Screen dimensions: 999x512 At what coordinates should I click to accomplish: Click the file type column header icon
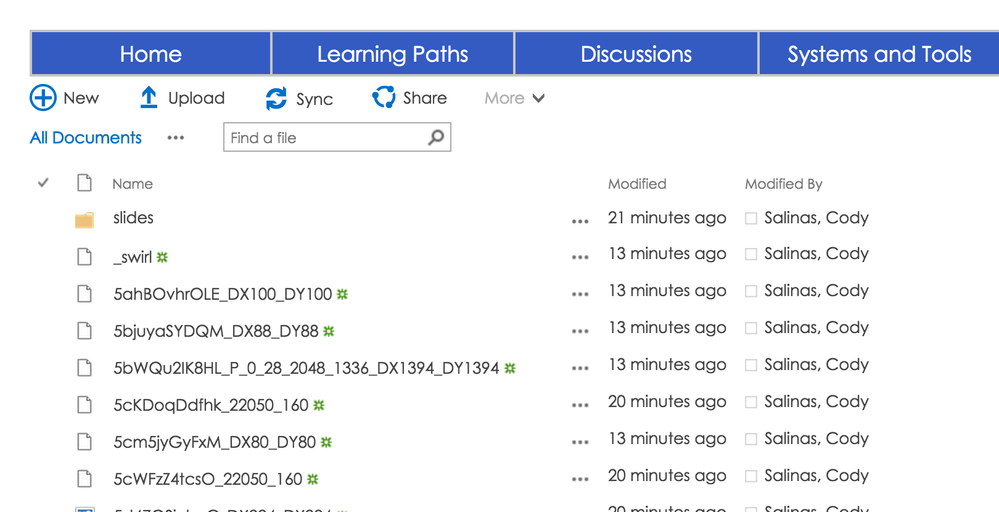pyautogui.click(x=85, y=183)
